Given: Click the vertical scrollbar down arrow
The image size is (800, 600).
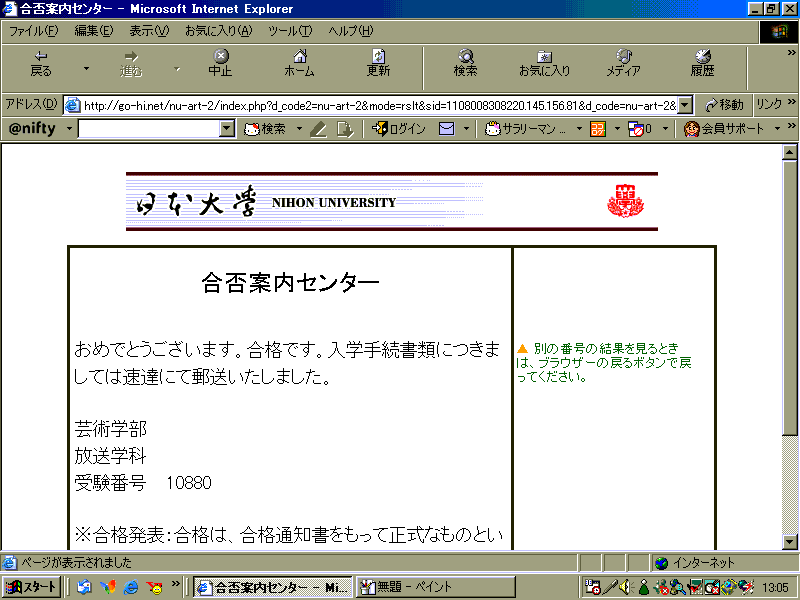Looking at the screenshot, I should tap(790, 542).
